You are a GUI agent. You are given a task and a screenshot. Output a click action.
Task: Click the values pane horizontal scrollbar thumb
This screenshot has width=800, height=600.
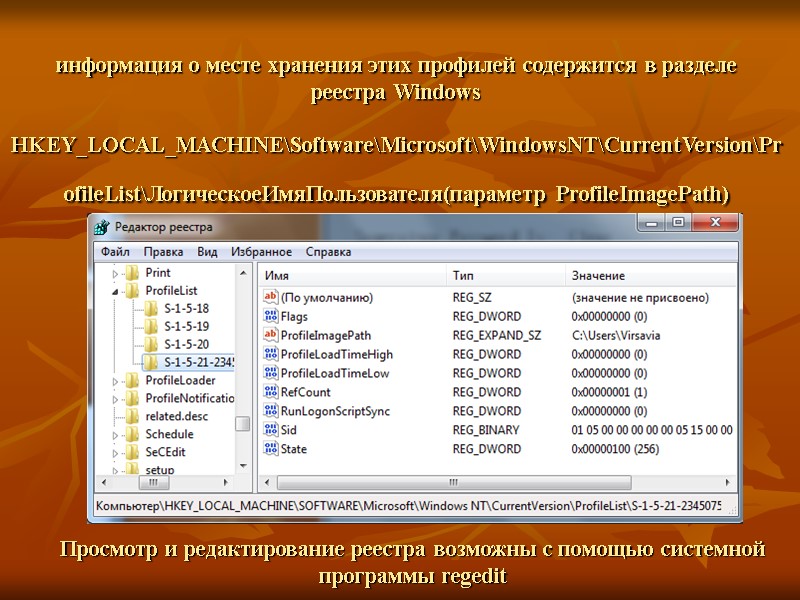[x=454, y=482]
